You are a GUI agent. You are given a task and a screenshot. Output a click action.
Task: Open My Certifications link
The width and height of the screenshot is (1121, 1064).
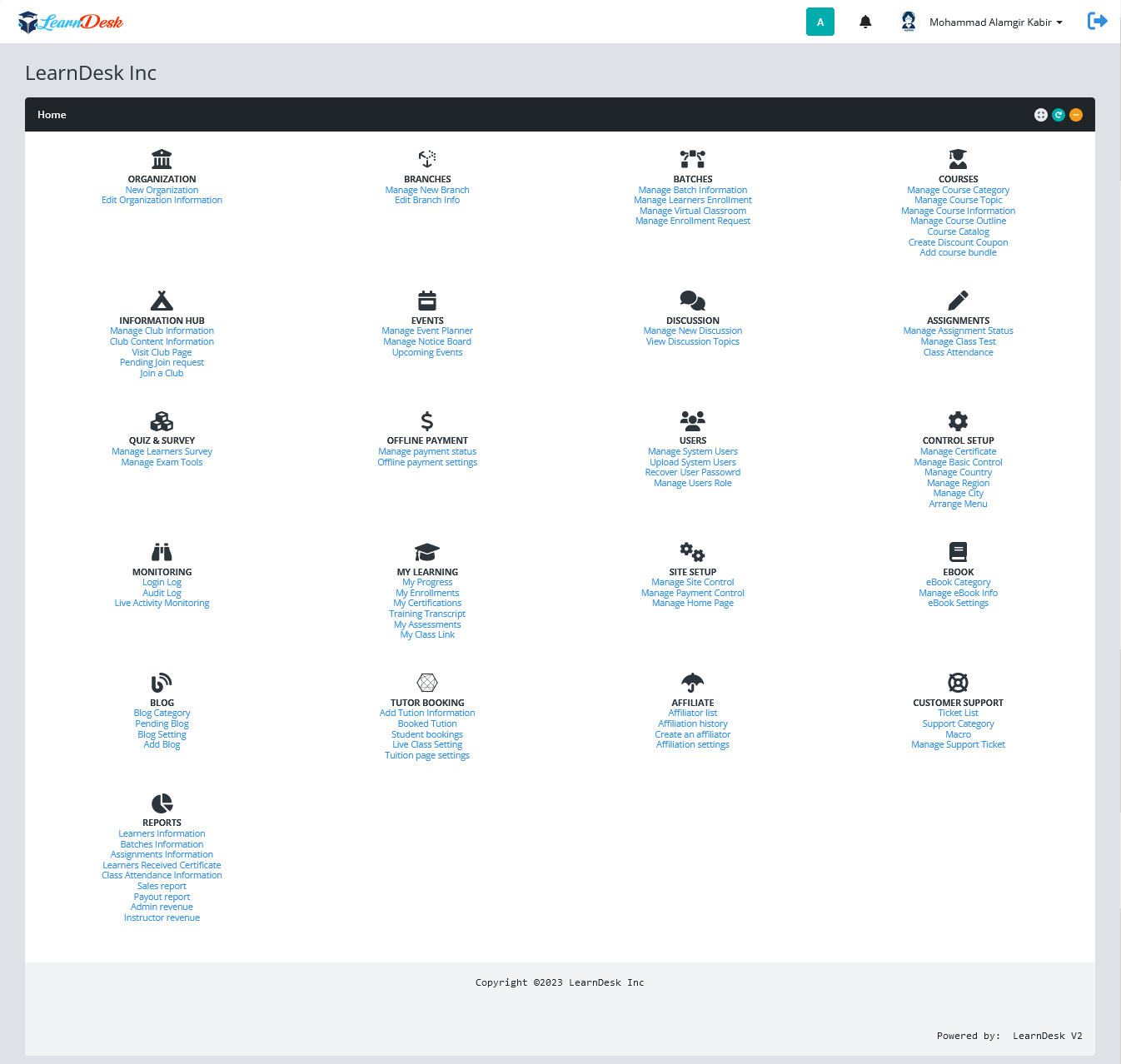tap(427, 603)
